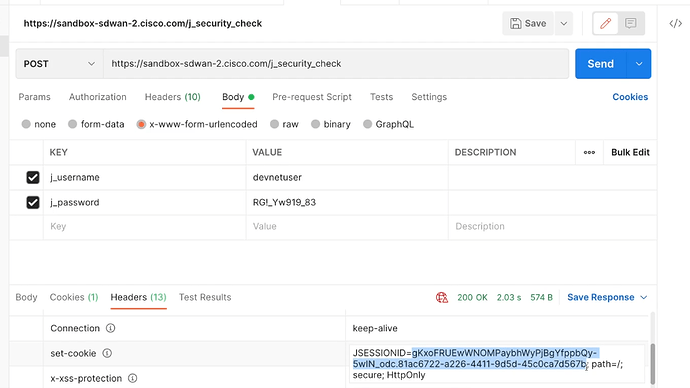Switch to the Authorization tab
This screenshot has width=690, height=388.
click(98, 97)
